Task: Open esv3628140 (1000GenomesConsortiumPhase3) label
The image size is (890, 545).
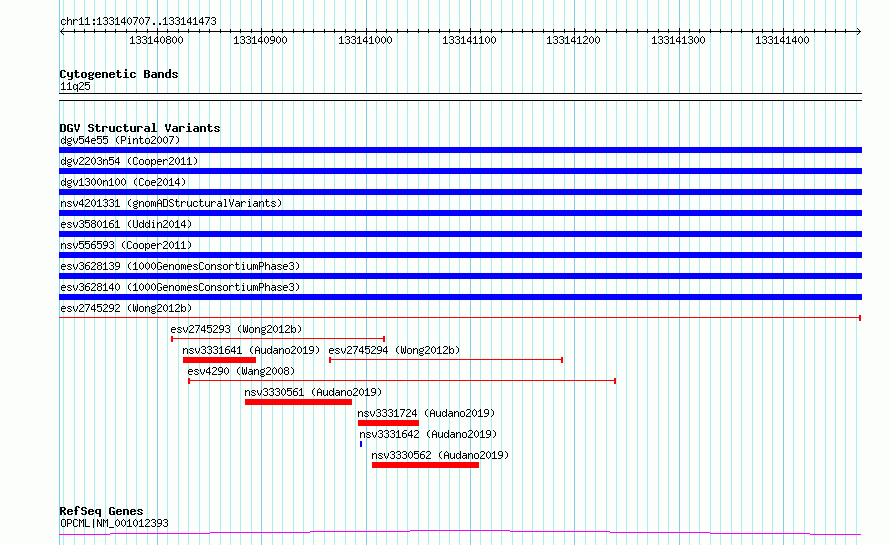Action: coord(180,287)
